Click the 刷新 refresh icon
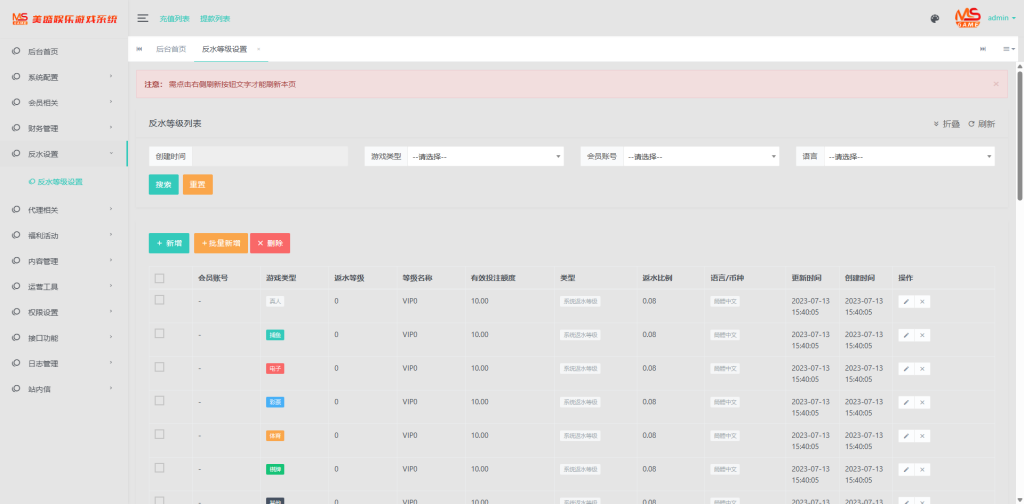Viewport: 1024px width, 504px height. (980, 124)
